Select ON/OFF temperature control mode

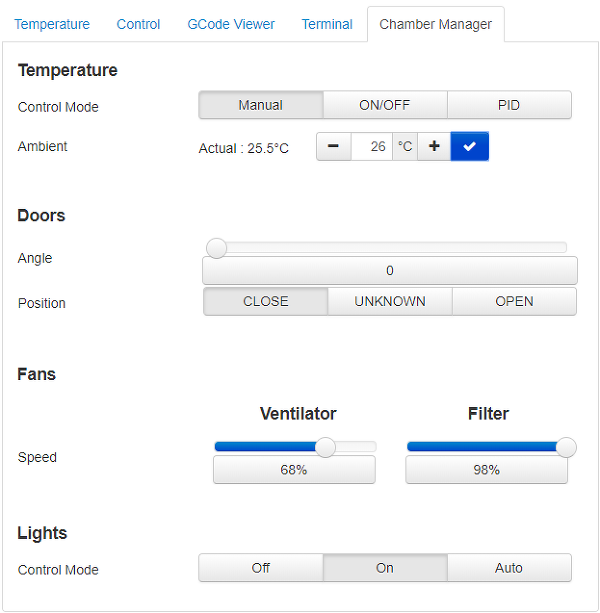tap(385, 105)
